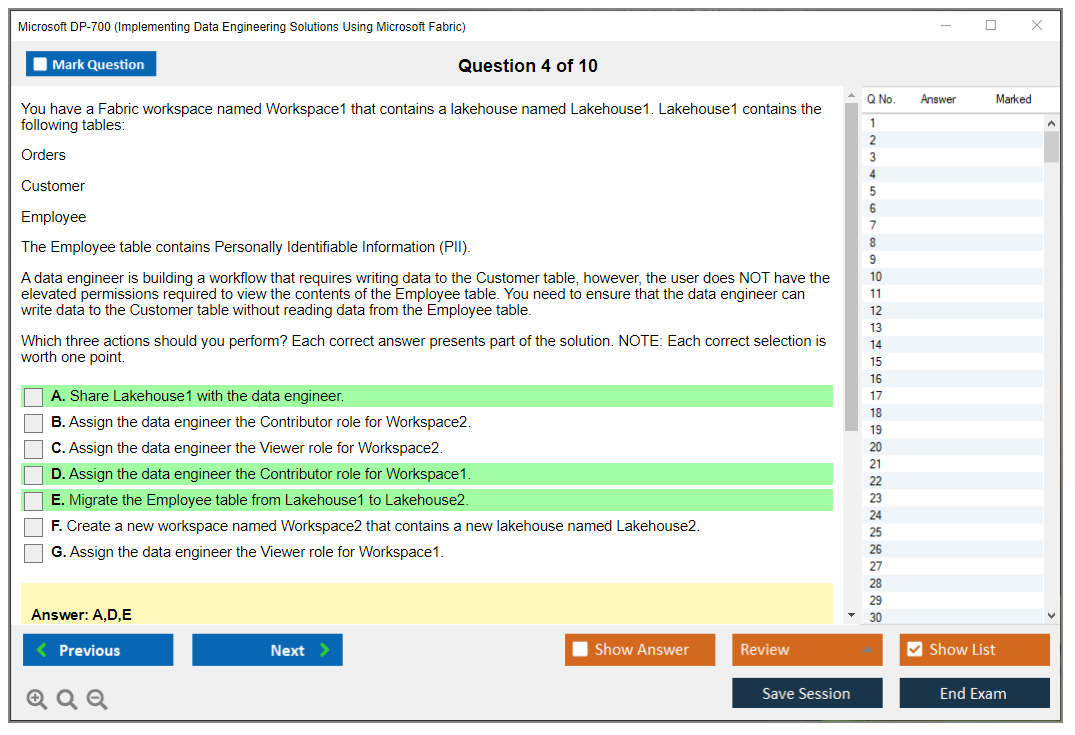Click the green left chevron on Previous button
Viewport: 1075px width, 735px height.
[x=39, y=649]
